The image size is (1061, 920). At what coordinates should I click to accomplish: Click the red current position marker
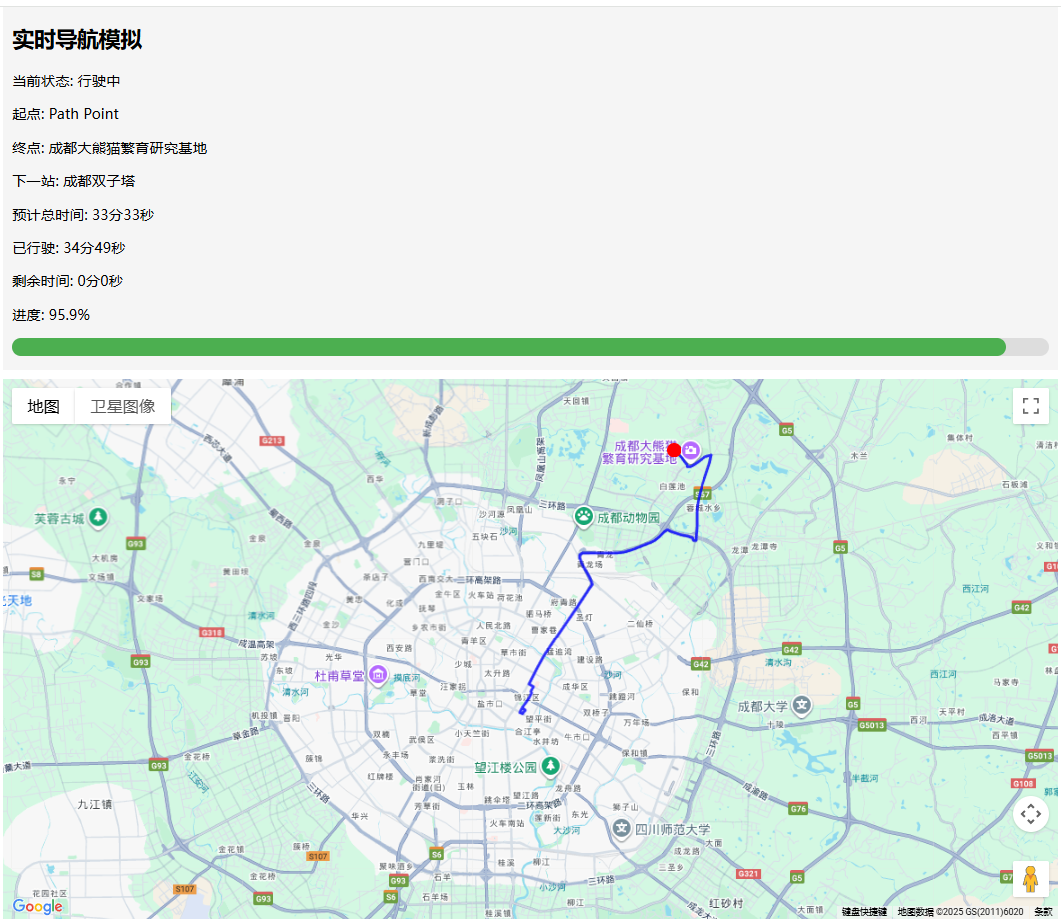[674, 451]
